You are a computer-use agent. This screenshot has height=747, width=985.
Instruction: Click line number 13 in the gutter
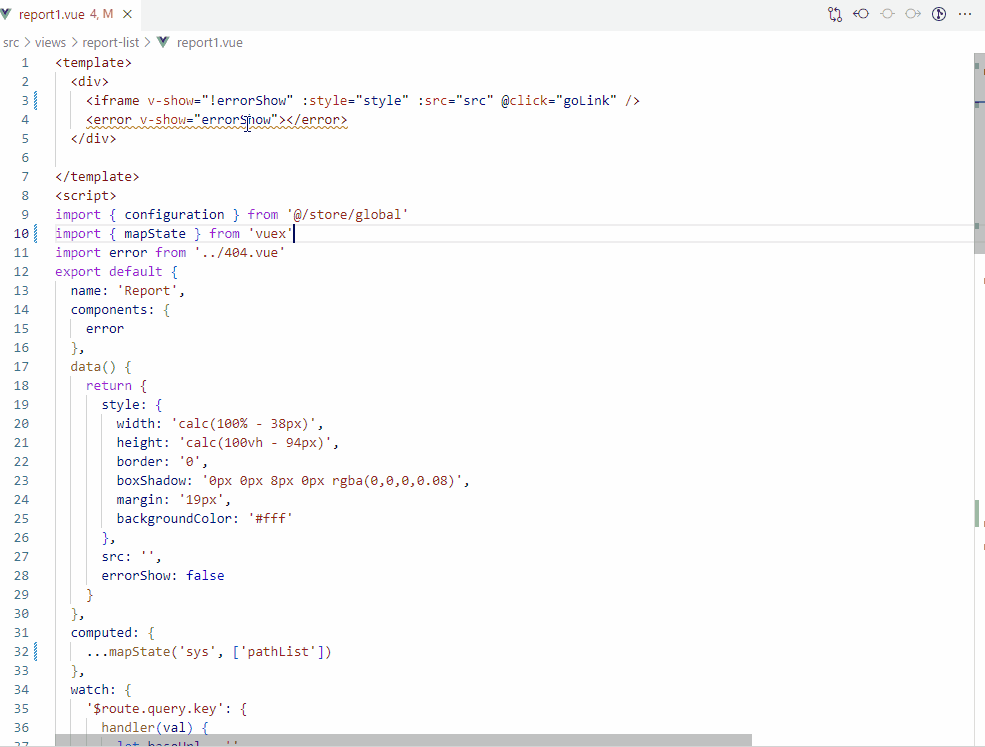pos(22,290)
